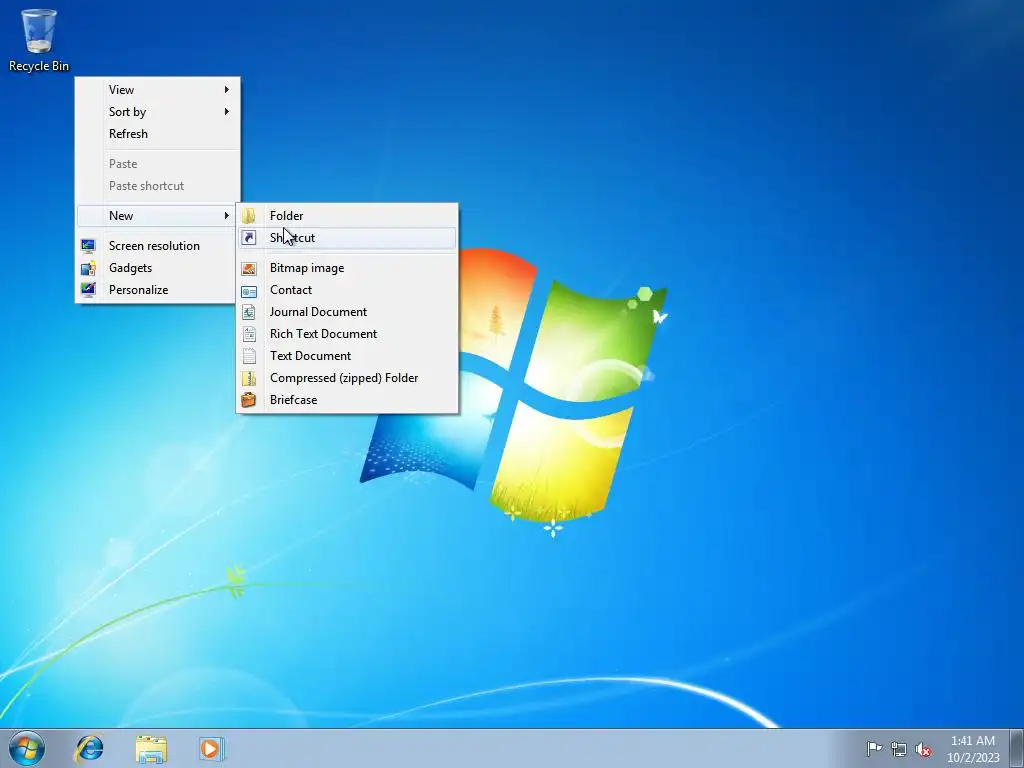Choose Sort by in the context menu
This screenshot has width=1024, height=768.
click(x=157, y=112)
